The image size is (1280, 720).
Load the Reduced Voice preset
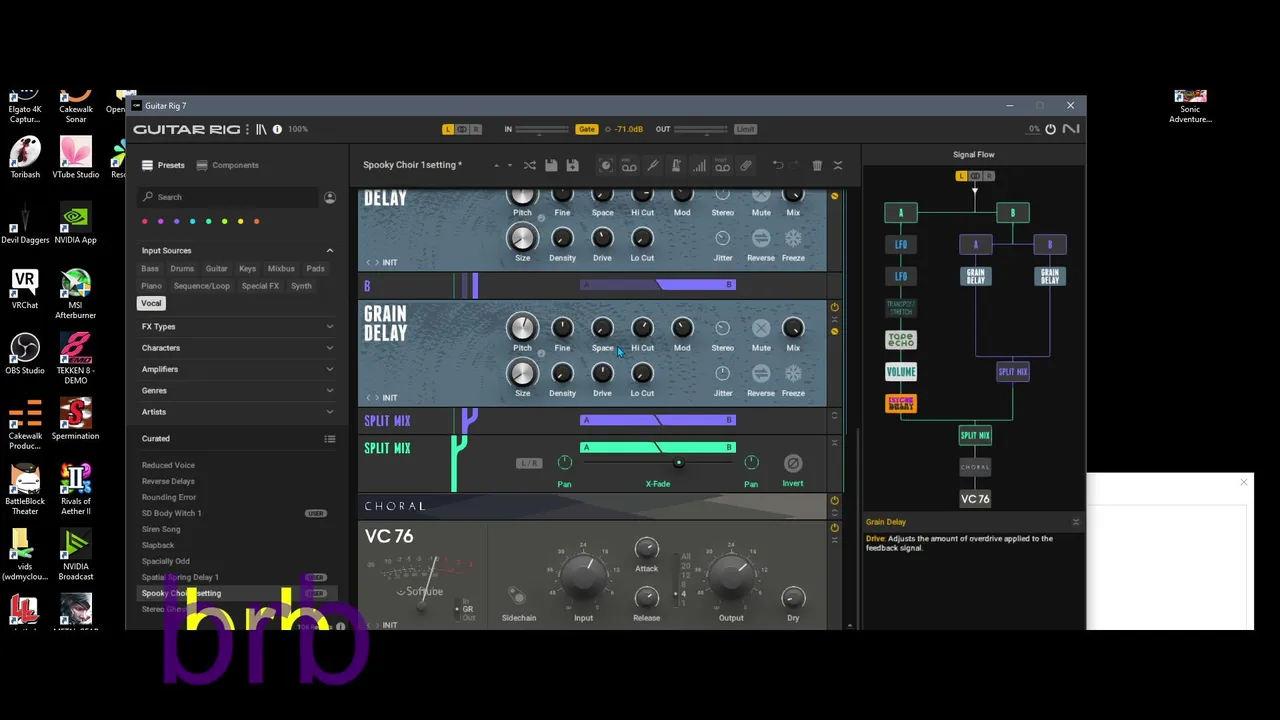click(168, 465)
